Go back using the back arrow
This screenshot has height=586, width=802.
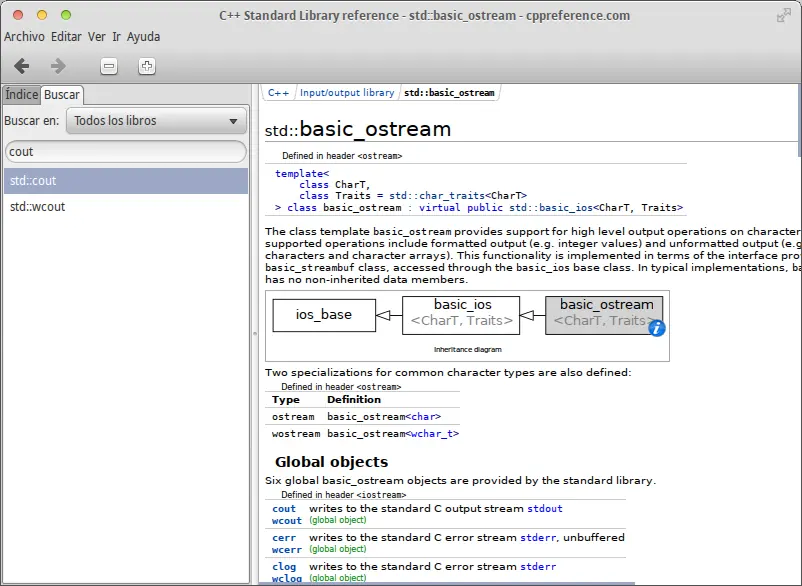click(21, 66)
